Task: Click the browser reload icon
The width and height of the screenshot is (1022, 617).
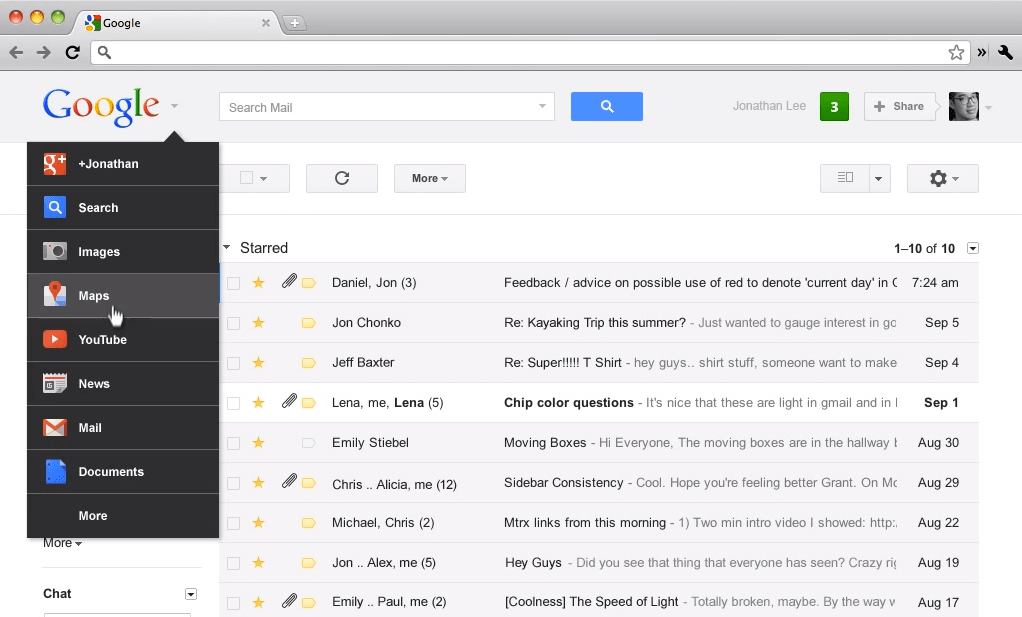Action: pos(72,53)
